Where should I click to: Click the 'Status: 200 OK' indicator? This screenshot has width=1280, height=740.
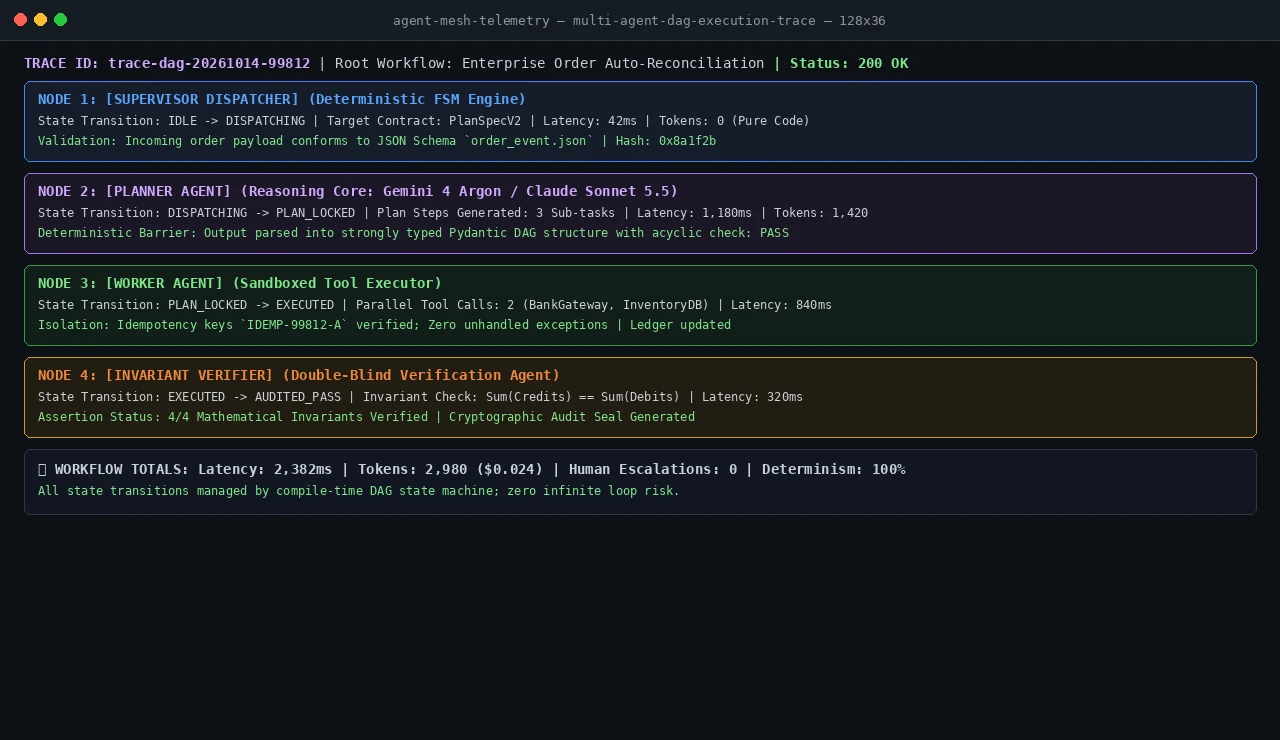point(849,63)
